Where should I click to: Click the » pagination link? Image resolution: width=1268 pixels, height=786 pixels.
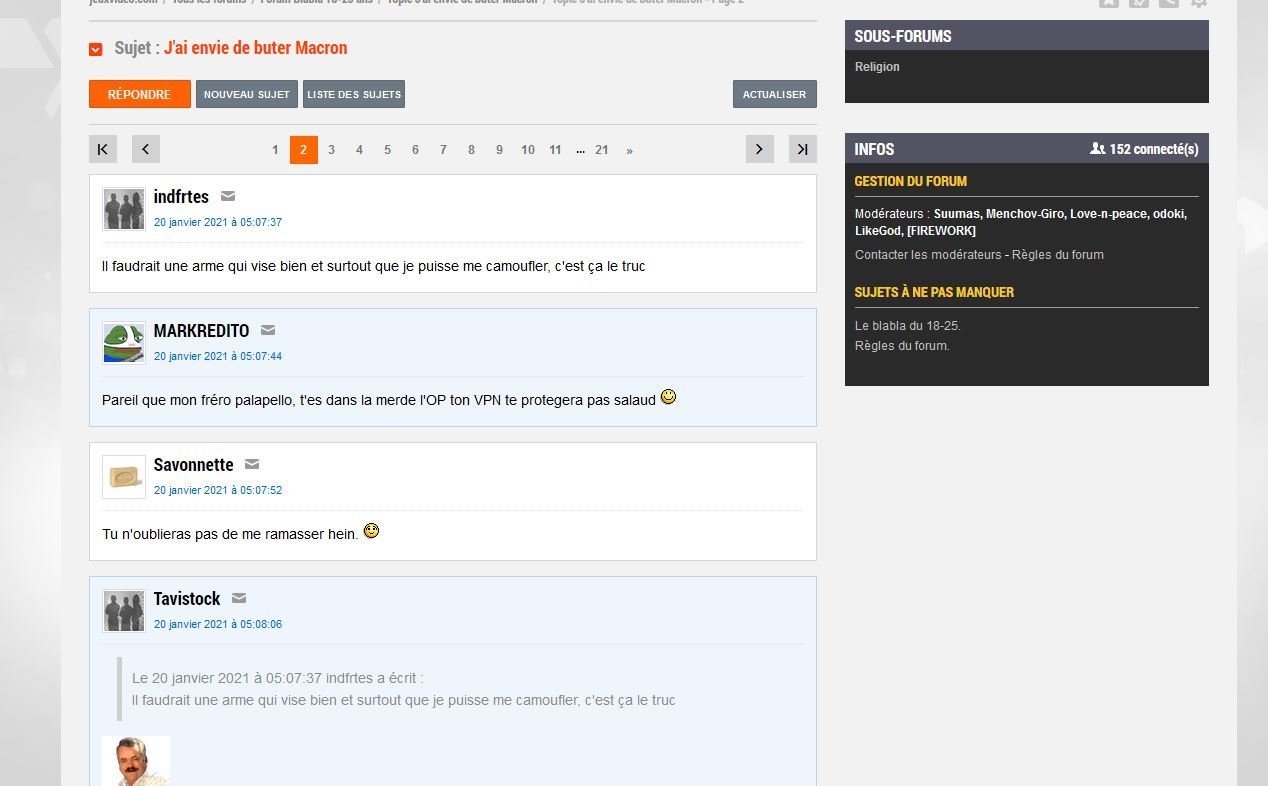629,150
